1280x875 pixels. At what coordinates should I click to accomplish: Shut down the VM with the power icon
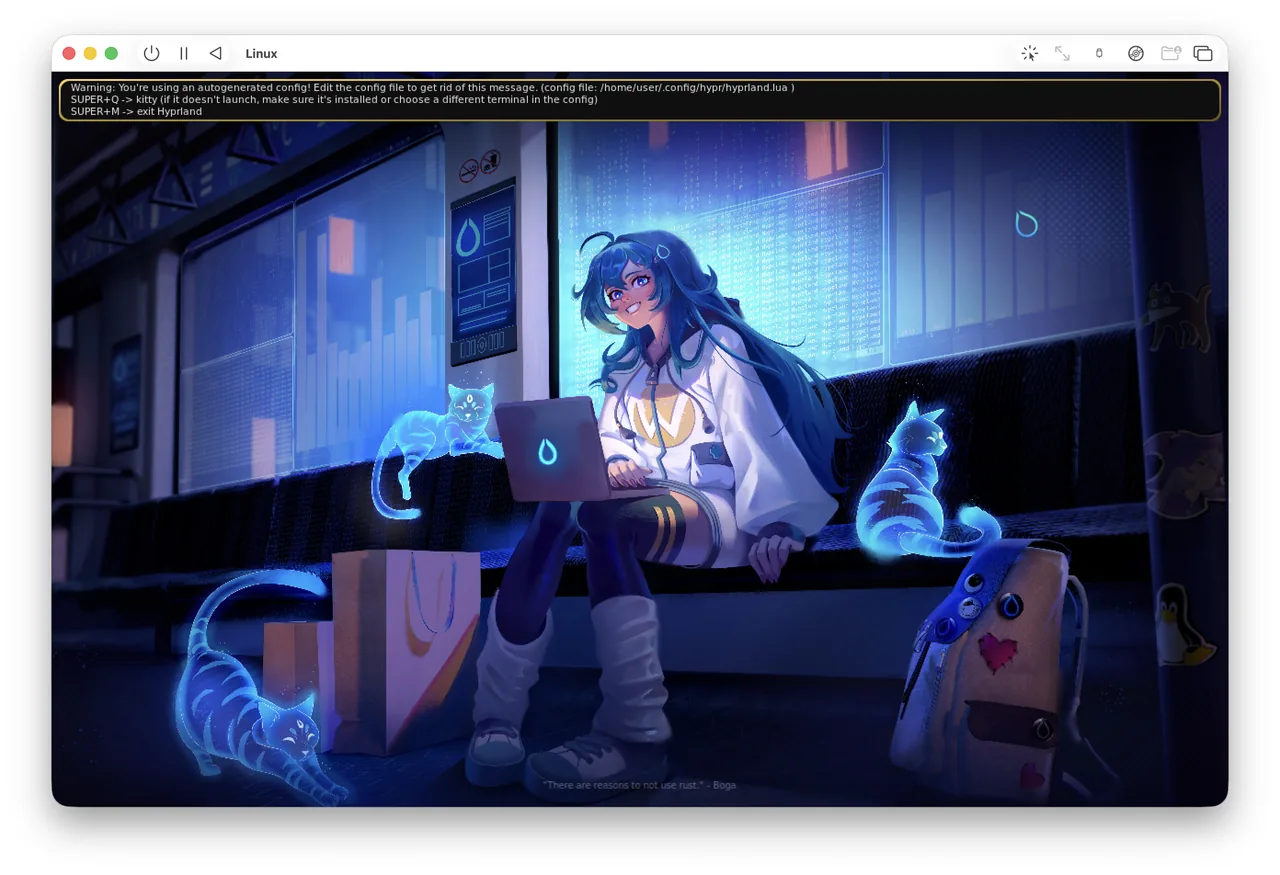pyautogui.click(x=151, y=53)
